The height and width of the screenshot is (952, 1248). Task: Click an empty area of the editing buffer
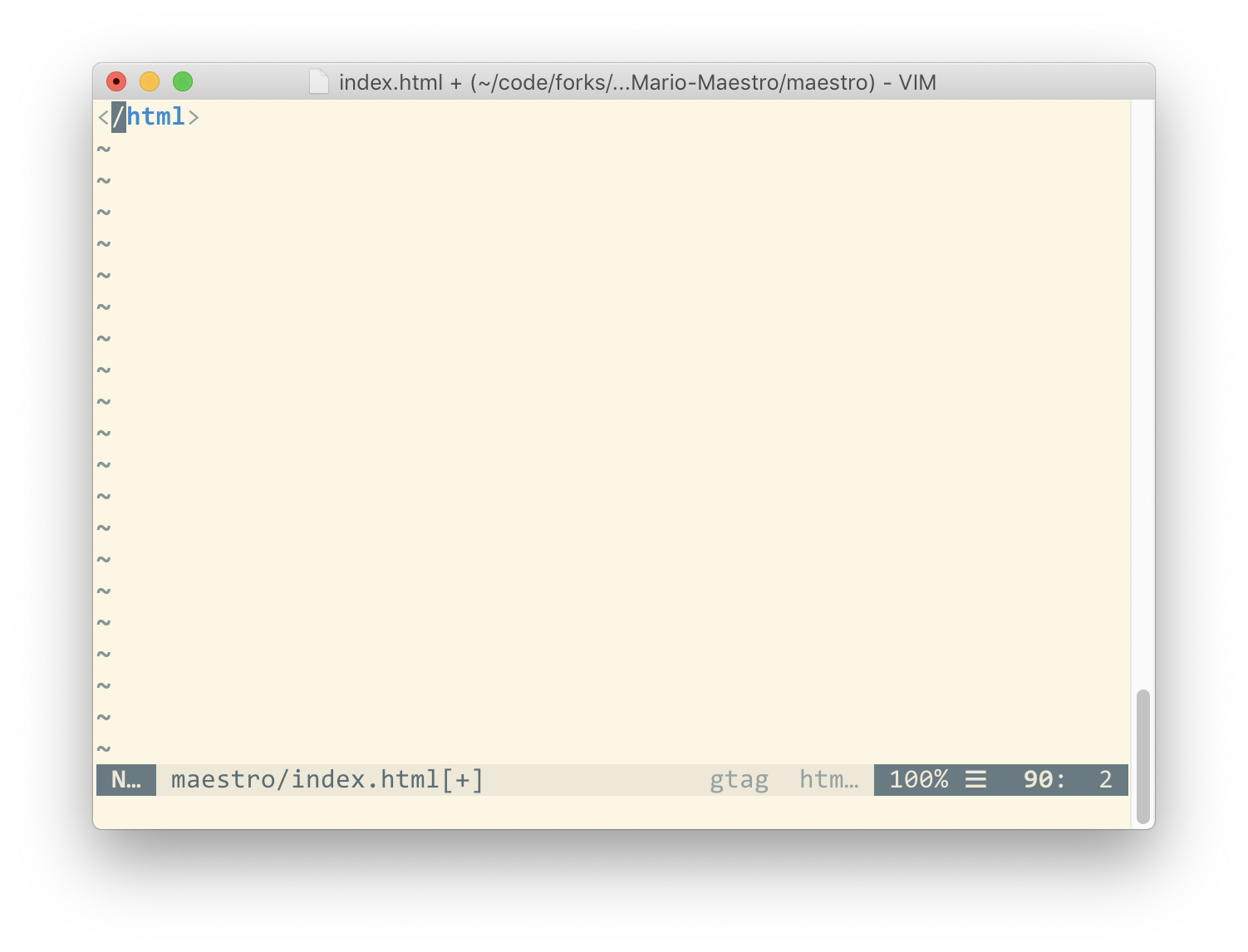point(582,415)
